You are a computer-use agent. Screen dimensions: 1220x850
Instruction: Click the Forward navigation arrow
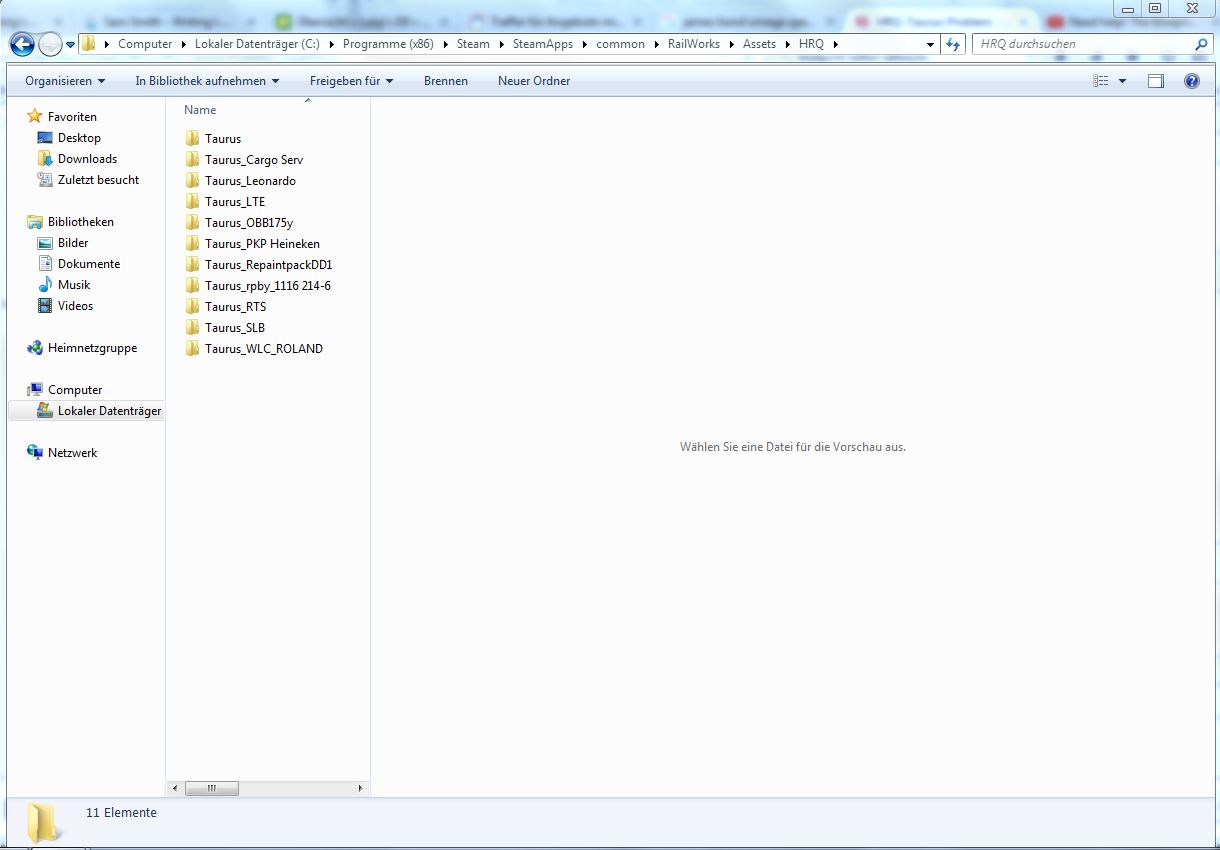(50, 44)
